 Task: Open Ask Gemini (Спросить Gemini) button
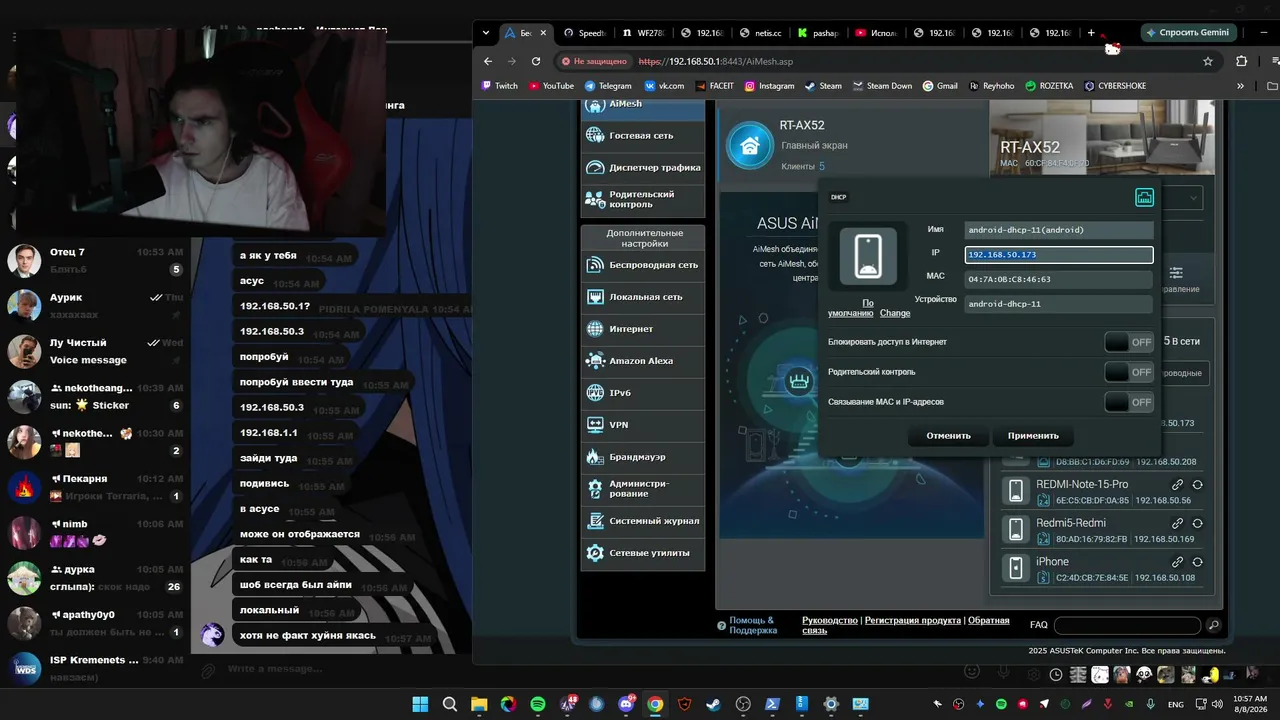1188,33
